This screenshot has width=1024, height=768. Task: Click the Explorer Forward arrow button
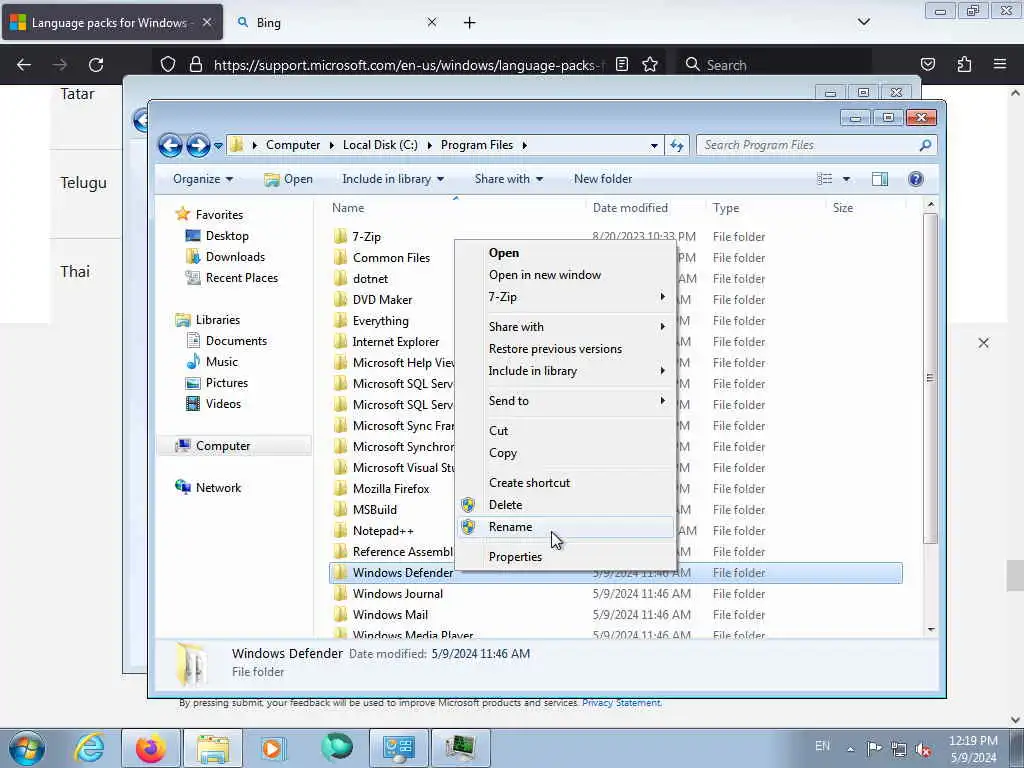[x=198, y=145]
